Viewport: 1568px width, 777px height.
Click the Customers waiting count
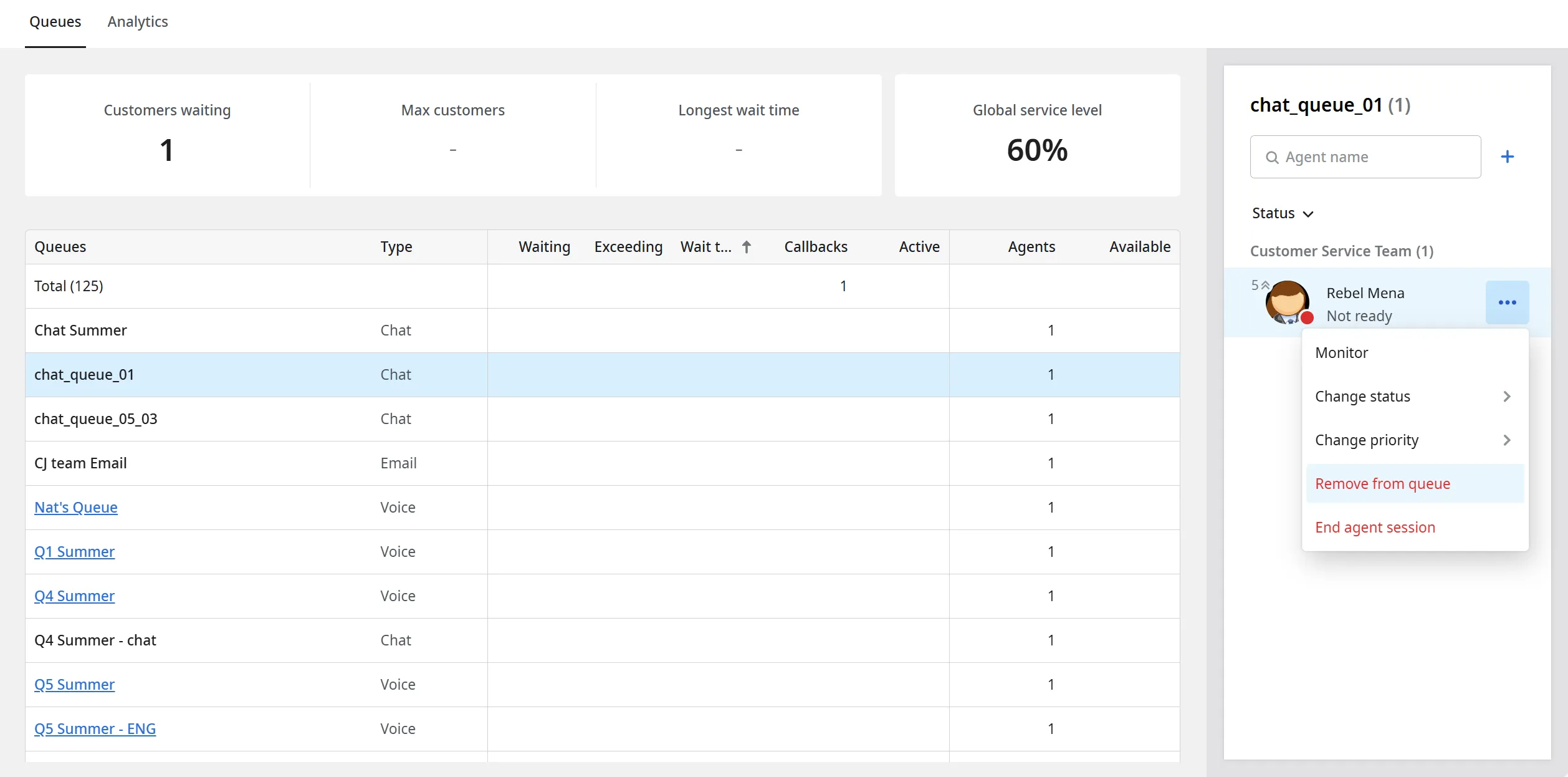click(167, 150)
